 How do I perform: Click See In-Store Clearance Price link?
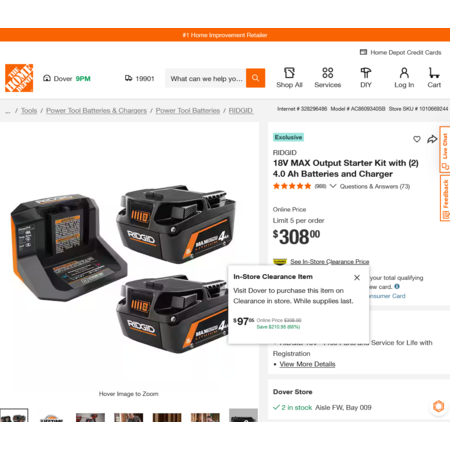(x=329, y=262)
